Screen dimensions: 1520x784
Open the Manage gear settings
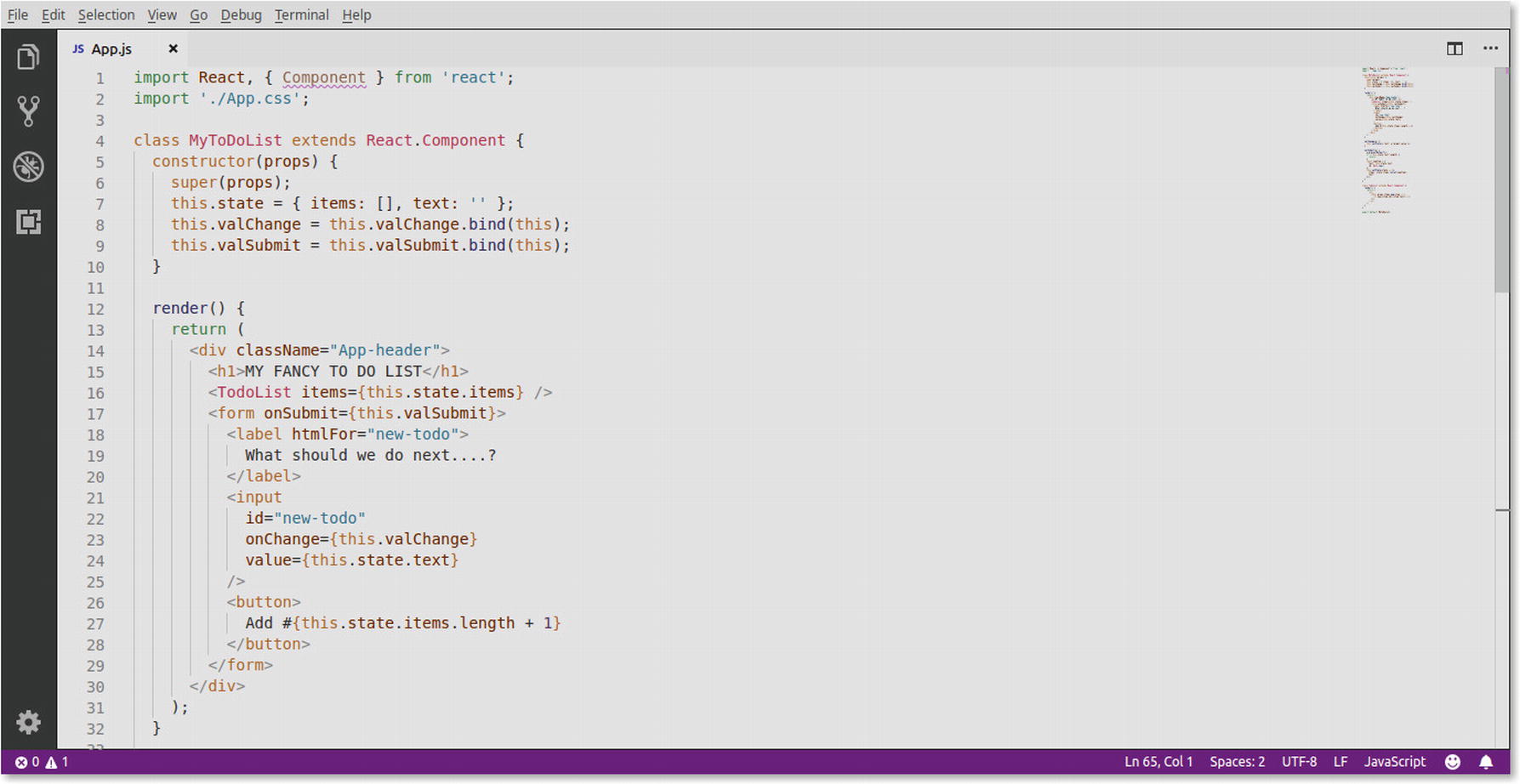[x=28, y=722]
